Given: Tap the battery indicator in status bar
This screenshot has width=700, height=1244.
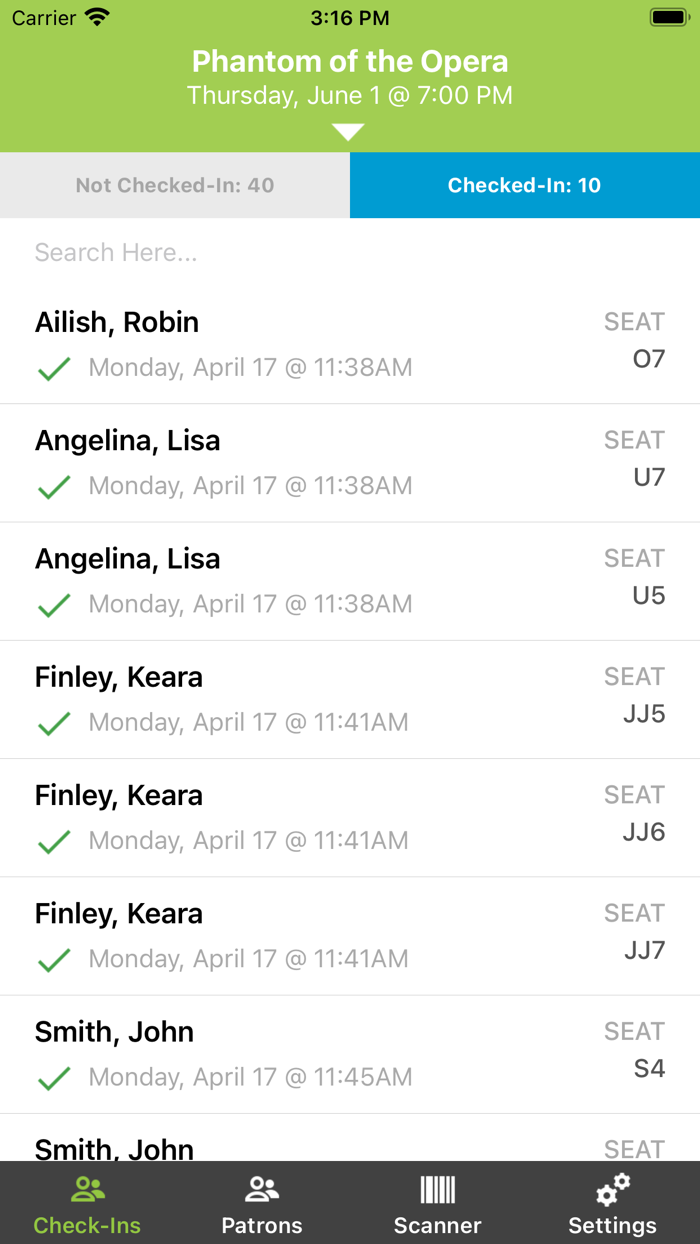Looking at the screenshot, I should point(668,17).
